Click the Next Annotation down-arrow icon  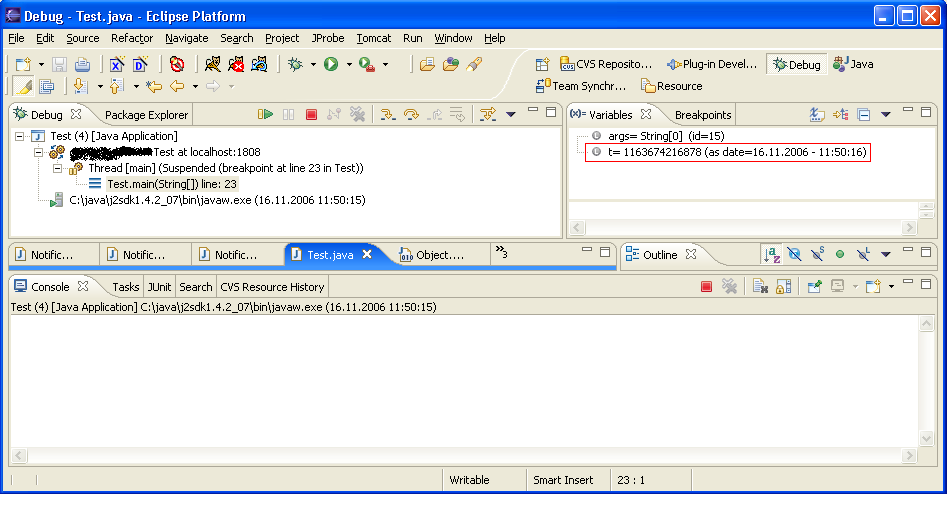tap(80, 86)
